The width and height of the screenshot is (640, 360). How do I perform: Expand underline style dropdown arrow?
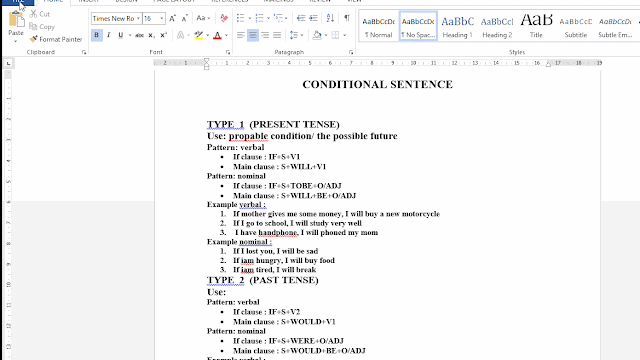point(130,36)
